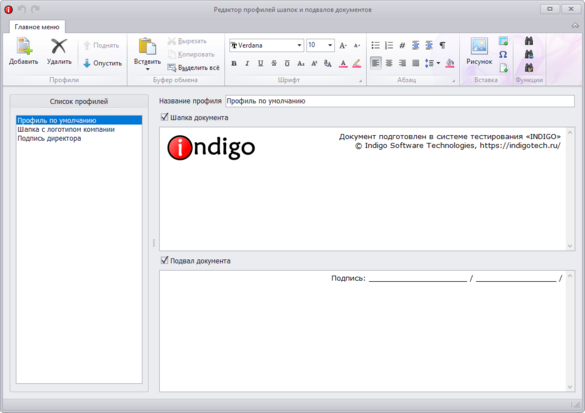The height and width of the screenshot is (413, 585).
Task: Move profile down with Опустить
Action: 102,63
